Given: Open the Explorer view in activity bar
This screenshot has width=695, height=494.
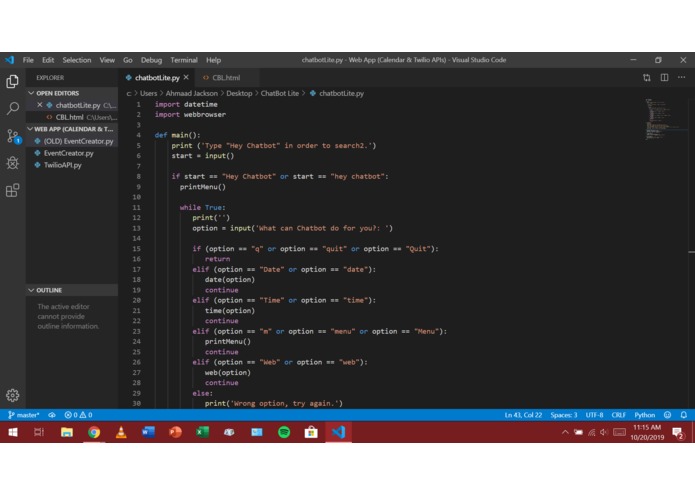Looking at the screenshot, I should tap(12, 82).
